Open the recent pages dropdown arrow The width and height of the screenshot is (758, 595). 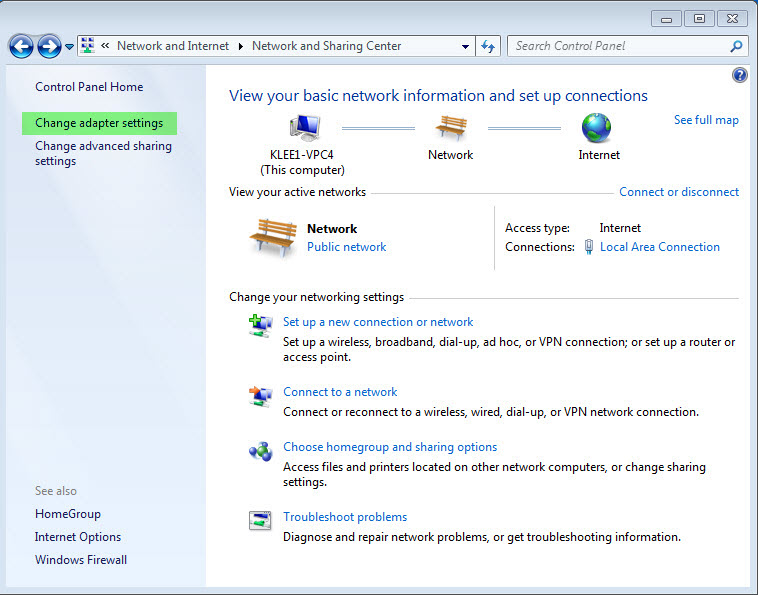click(70, 47)
